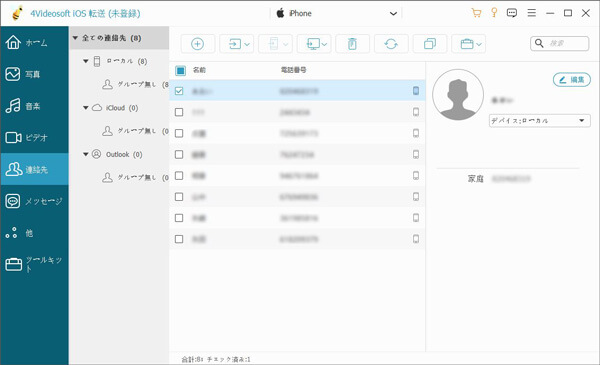Click the 電話番号 column header

tap(293, 70)
